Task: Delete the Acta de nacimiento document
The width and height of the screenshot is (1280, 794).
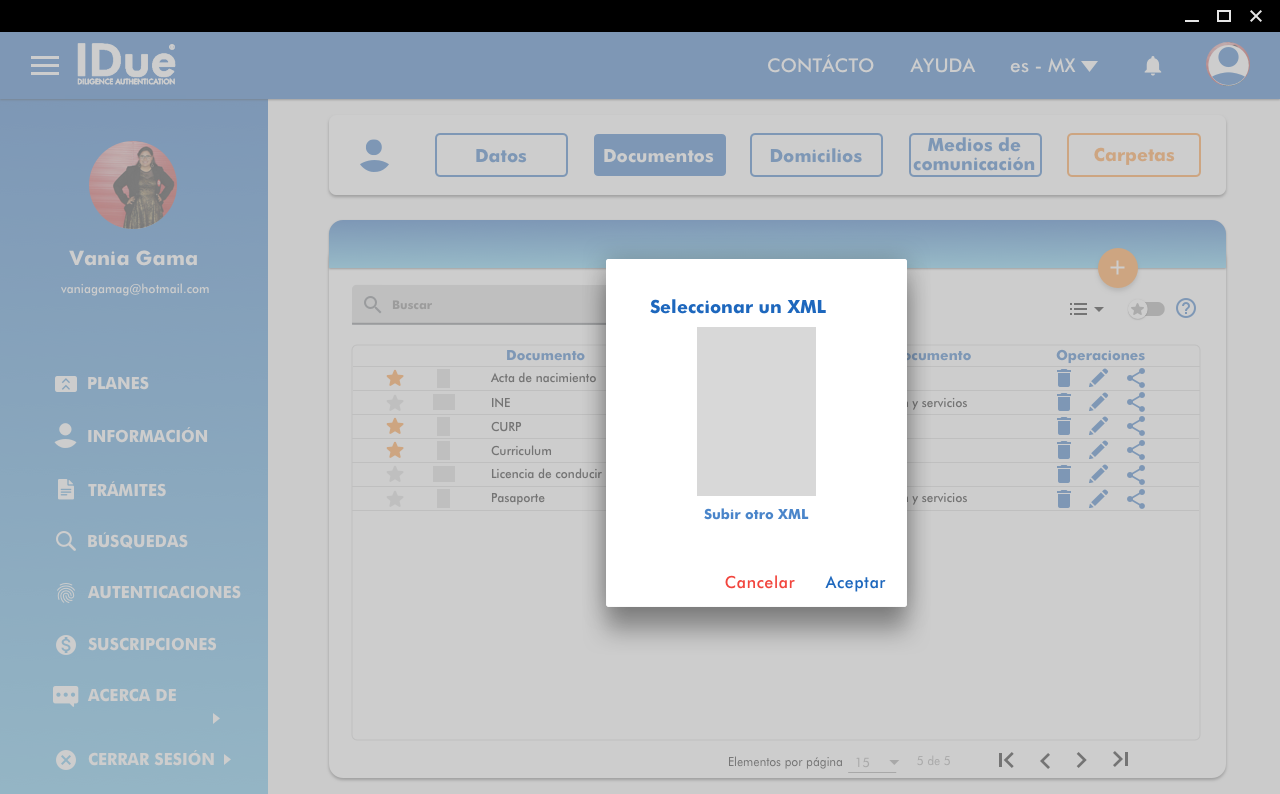Action: coord(1064,378)
